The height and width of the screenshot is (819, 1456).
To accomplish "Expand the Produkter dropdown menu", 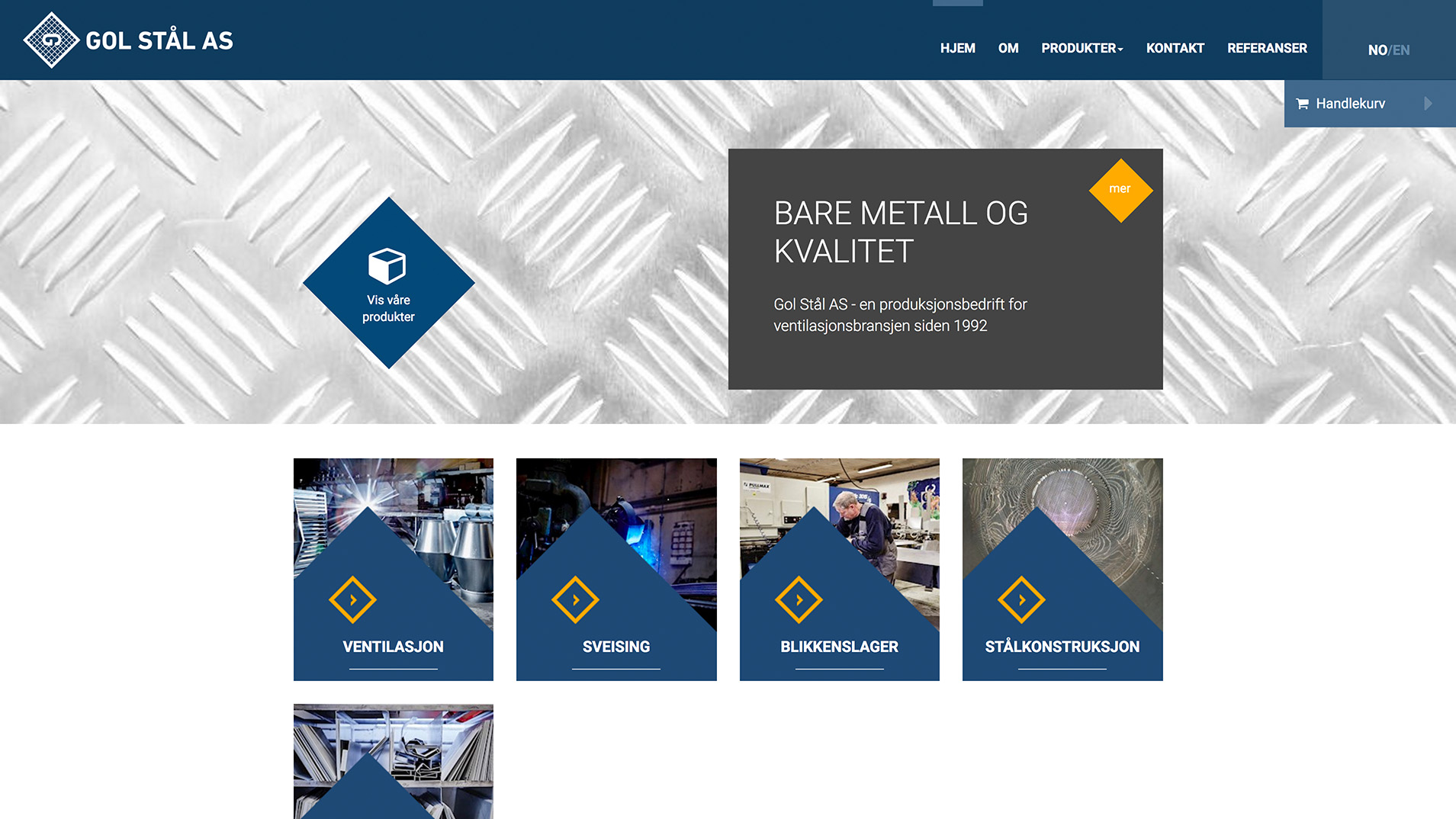I will [1082, 48].
